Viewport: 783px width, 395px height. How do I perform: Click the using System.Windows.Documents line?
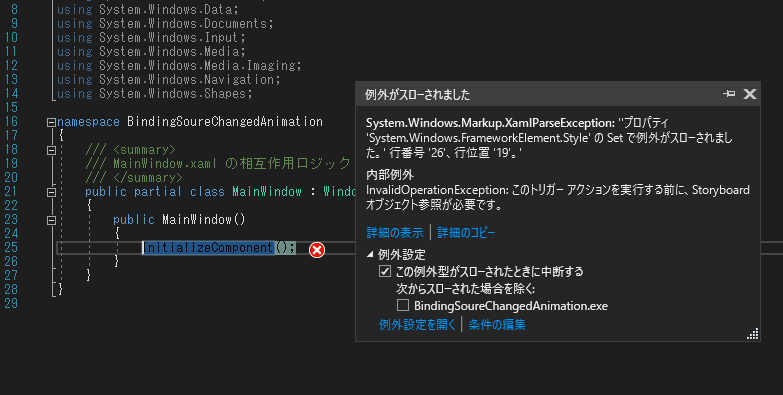165,23
